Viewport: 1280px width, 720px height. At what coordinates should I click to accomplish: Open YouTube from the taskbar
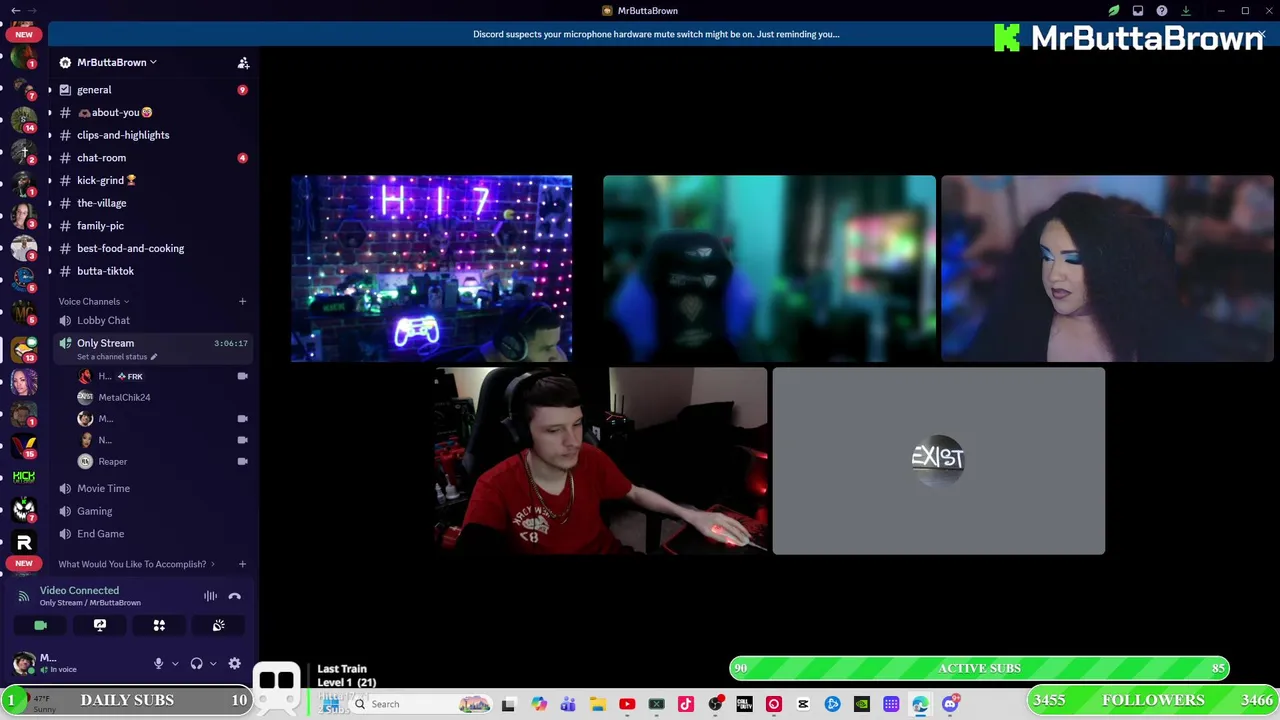click(x=627, y=704)
